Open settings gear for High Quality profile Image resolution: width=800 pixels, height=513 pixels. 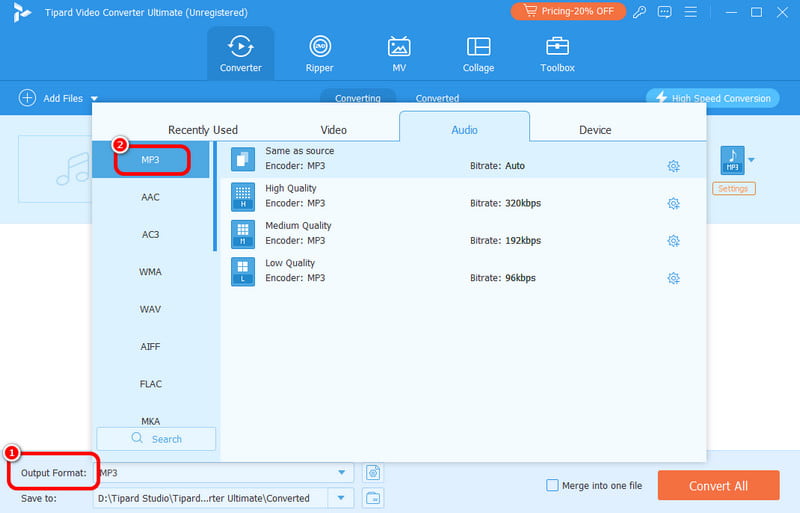coord(673,203)
